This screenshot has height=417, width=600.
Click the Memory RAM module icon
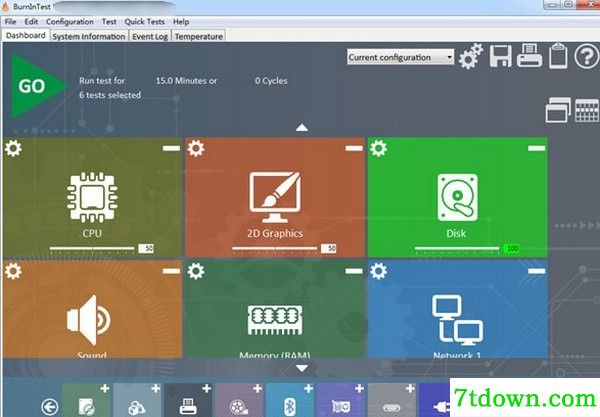click(x=275, y=320)
